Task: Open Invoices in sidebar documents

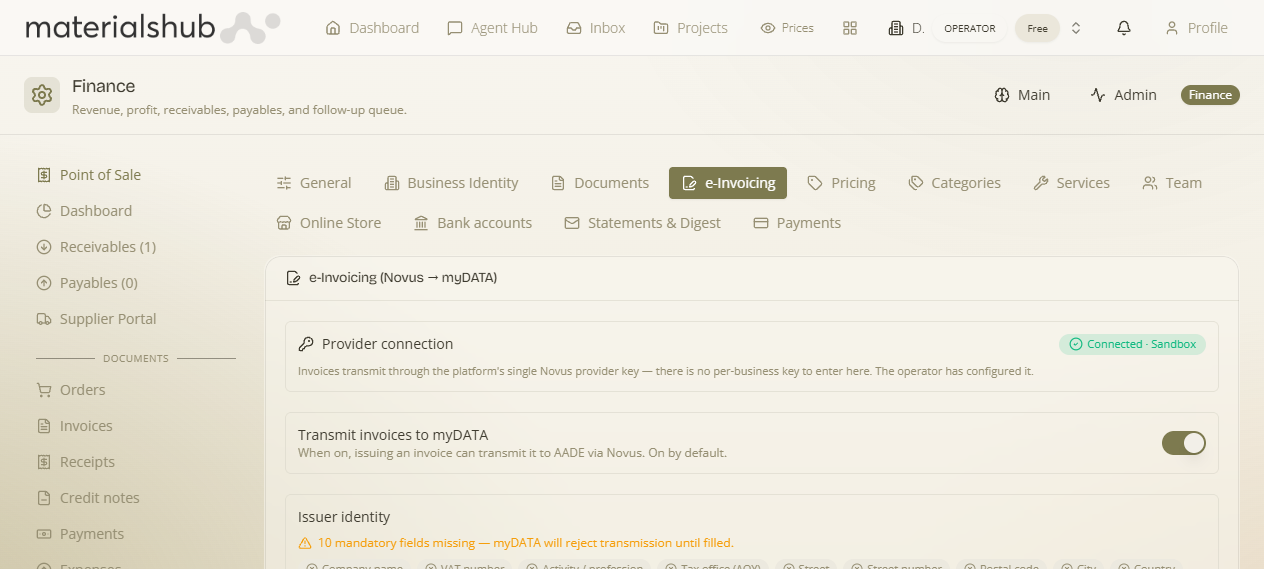Action: click(74, 426)
